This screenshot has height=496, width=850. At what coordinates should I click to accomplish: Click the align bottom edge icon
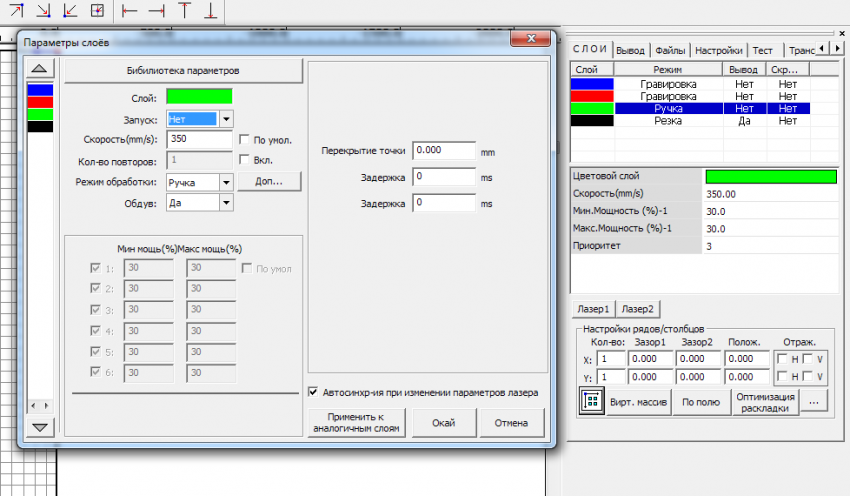tap(211, 11)
